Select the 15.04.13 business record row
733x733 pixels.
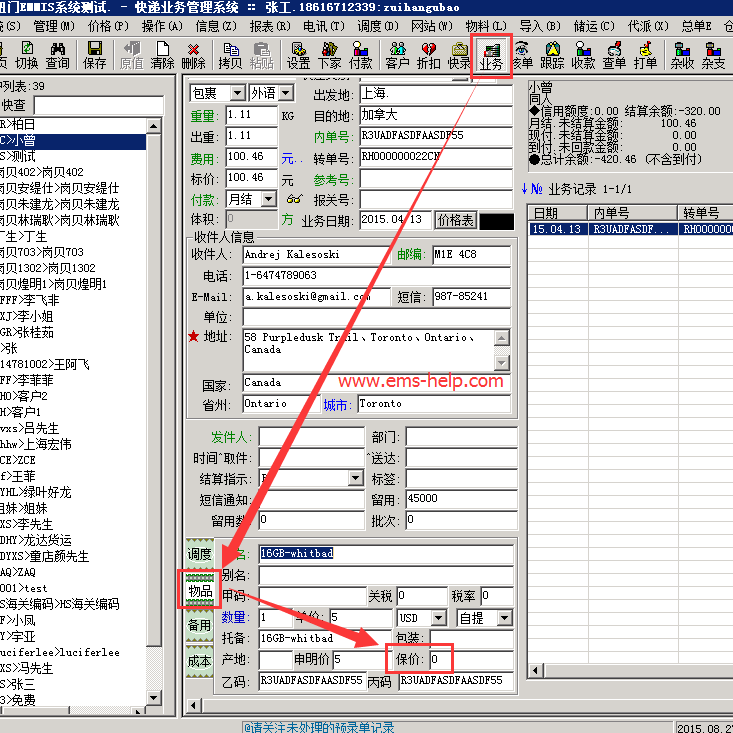click(x=630, y=229)
